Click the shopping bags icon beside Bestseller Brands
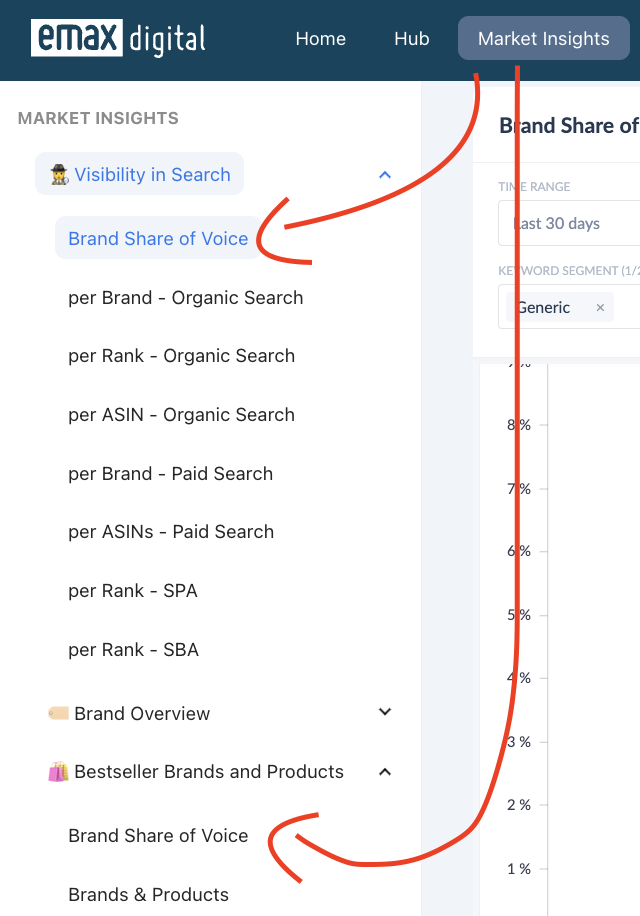Image resolution: width=640 pixels, height=916 pixels. tap(58, 772)
